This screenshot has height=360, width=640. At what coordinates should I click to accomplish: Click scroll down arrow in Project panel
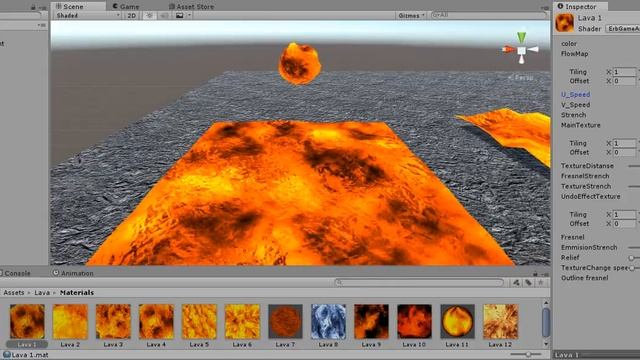click(546, 344)
